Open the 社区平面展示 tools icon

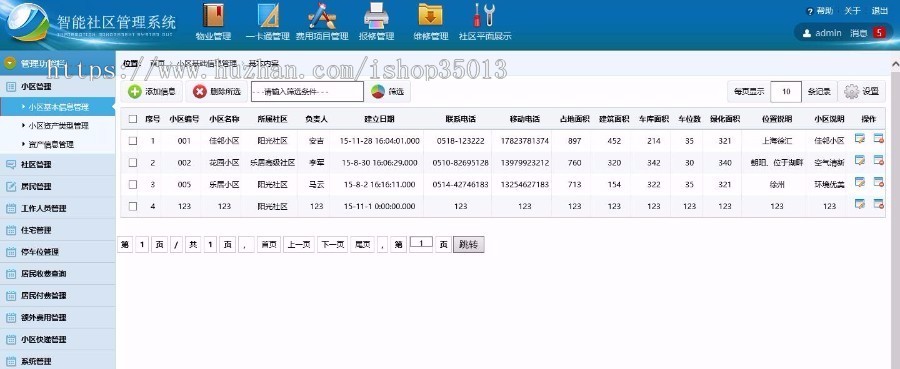(484, 16)
